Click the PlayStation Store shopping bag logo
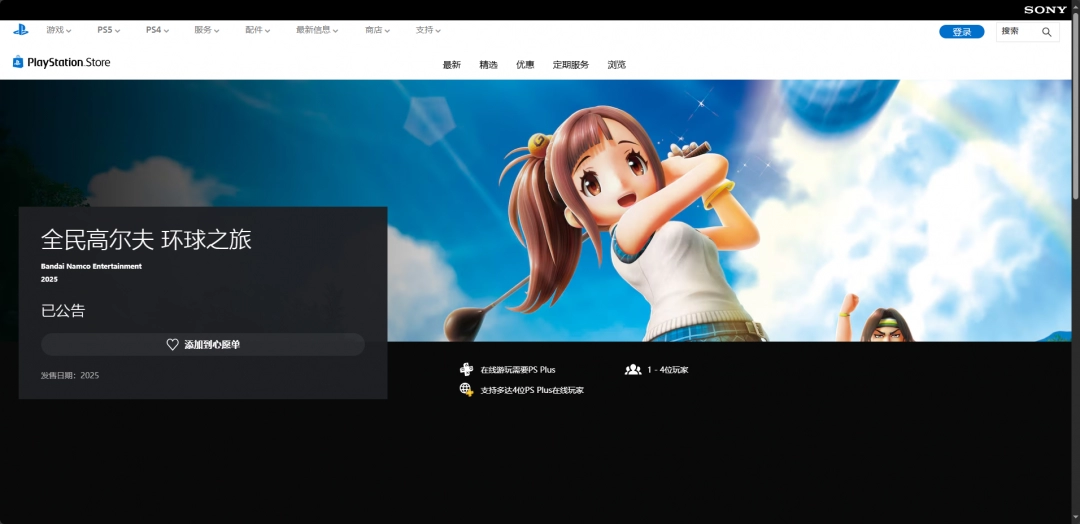The height and width of the screenshot is (524, 1080). [18, 62]
